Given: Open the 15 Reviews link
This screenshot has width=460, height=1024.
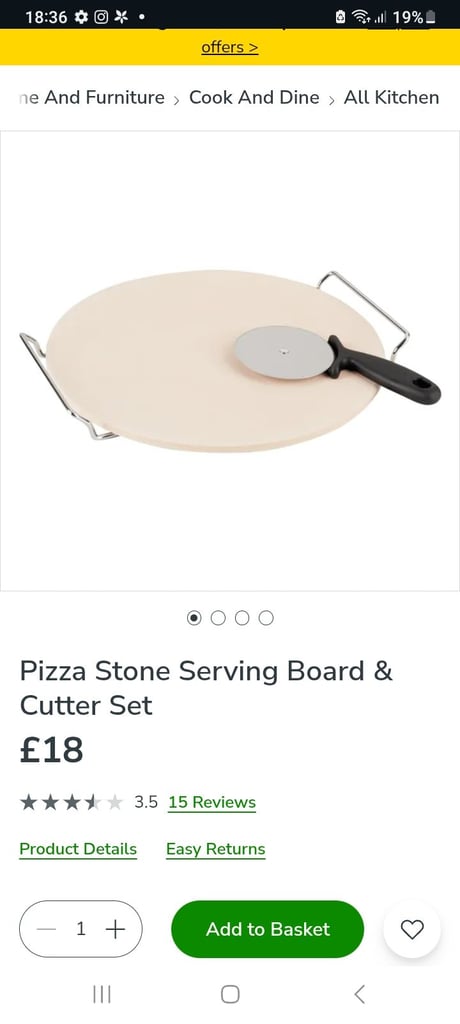Looking at the screenshot, I should [212, 802].
